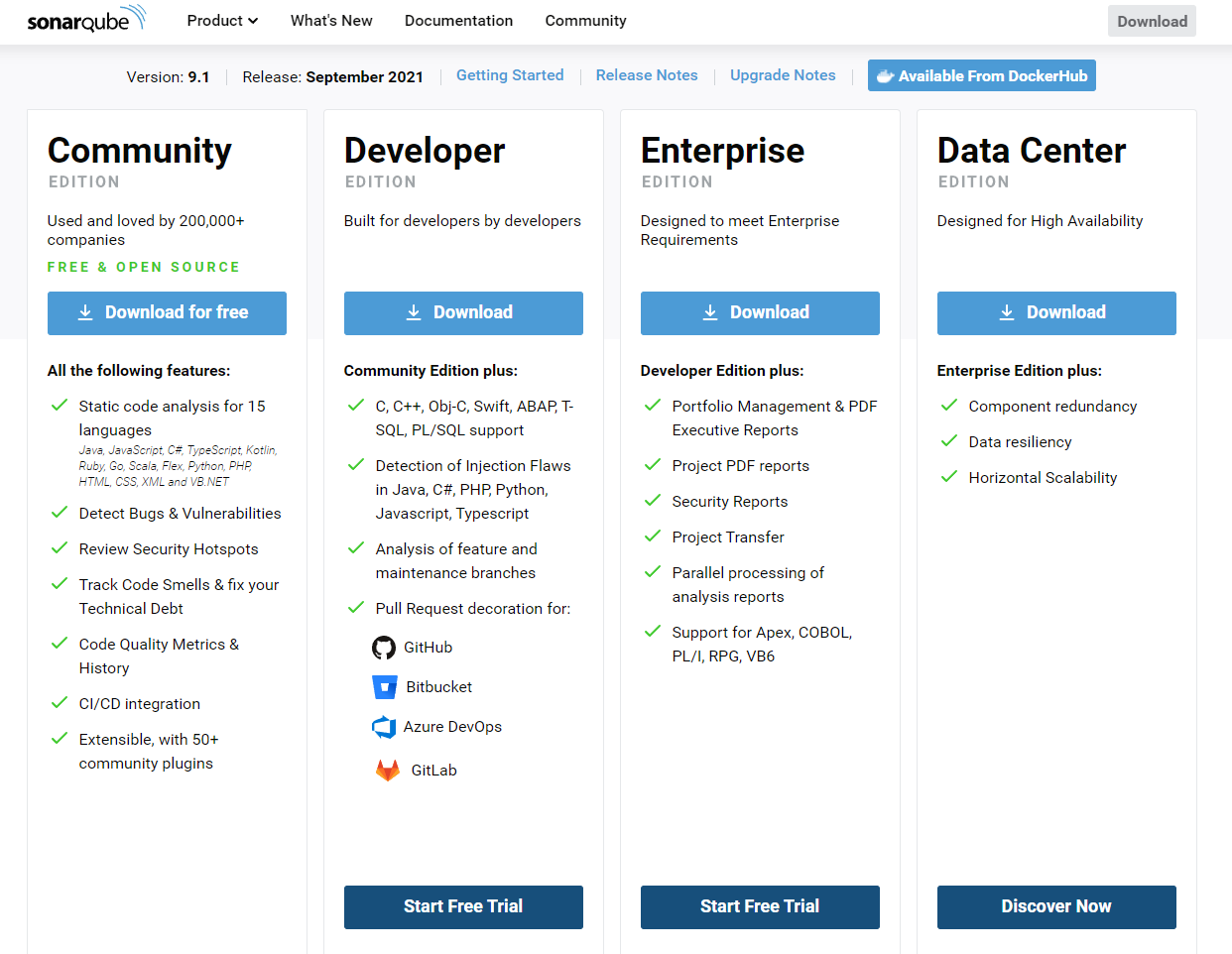Open the Upgrade Notes link
Viewport: 1232px width, 954px height.
pos(783,75)
